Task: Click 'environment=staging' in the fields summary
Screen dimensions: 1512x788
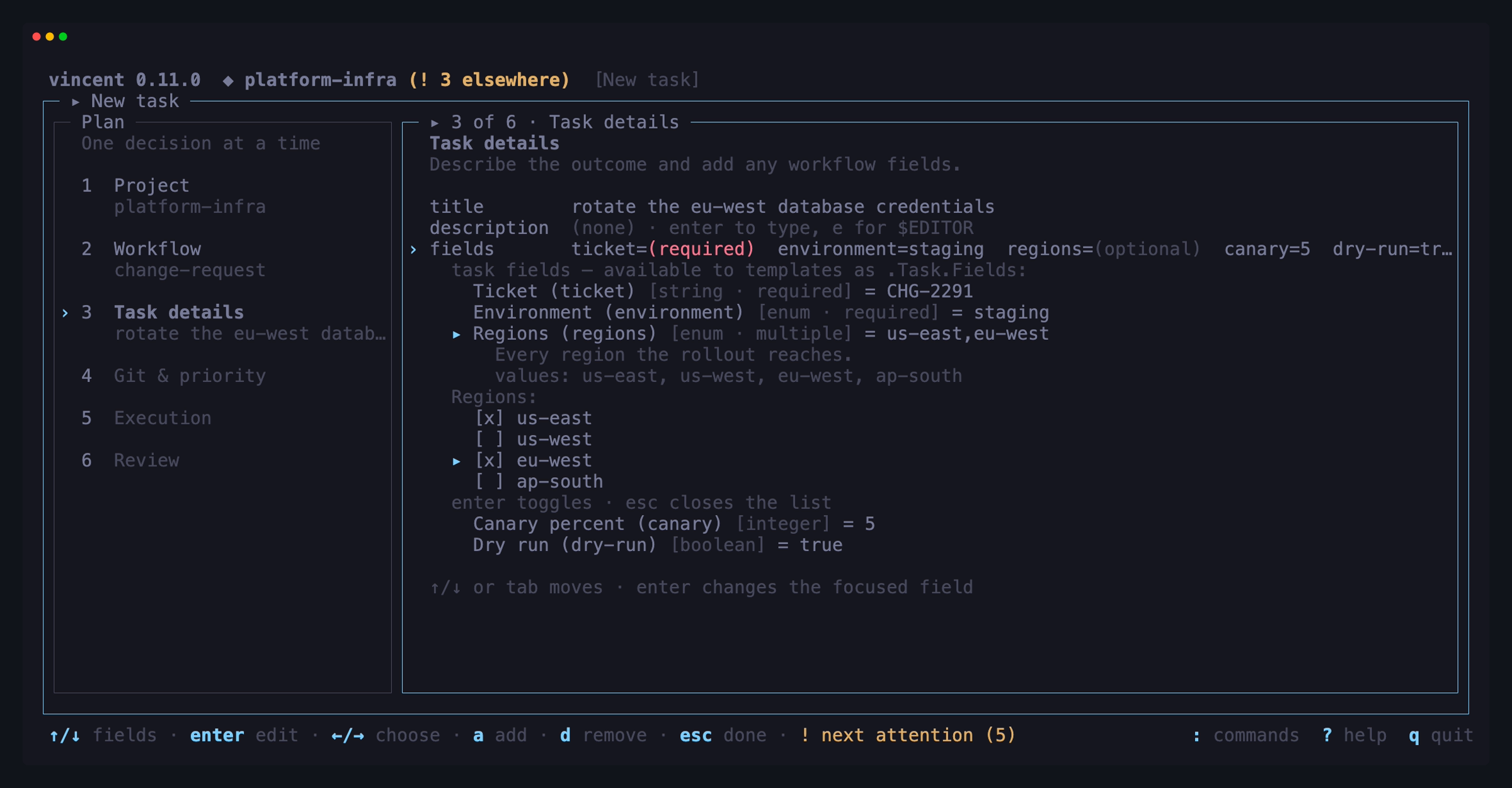Action: pyautogui.click(x=881, y=249)
